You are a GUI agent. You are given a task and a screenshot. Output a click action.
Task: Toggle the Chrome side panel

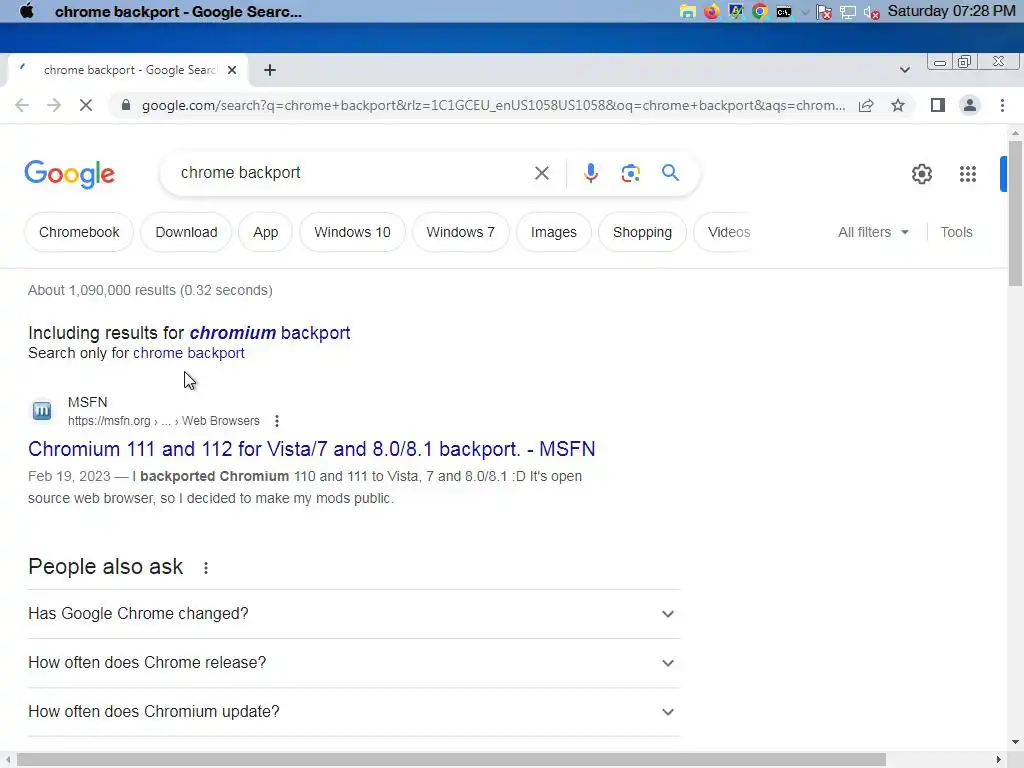coord(938,105)
